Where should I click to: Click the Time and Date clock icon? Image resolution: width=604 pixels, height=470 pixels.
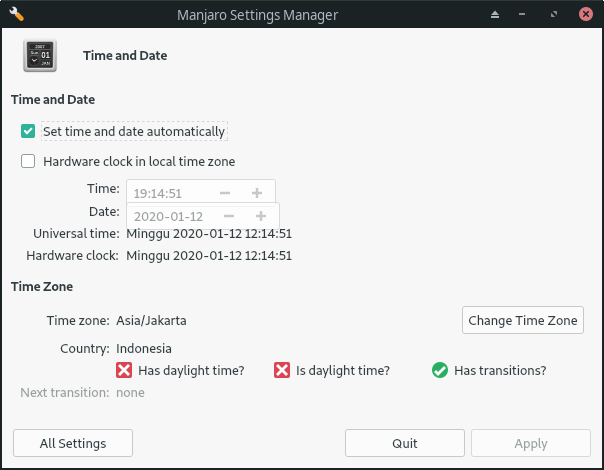(x=40, y=55)
